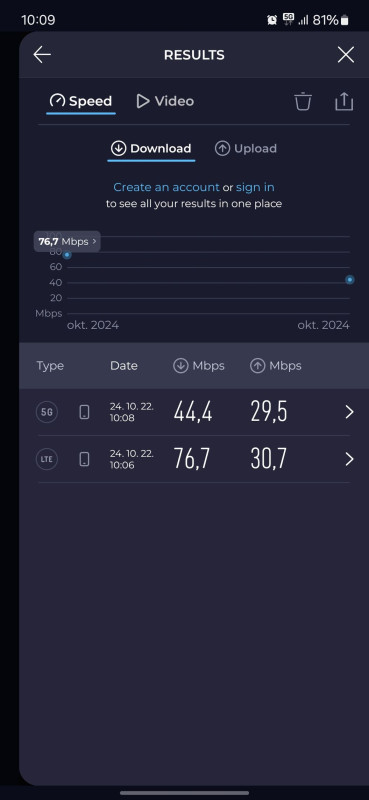
Task: Tap the phone device icon in 10:08 row
Action: (x=85, y=412)
